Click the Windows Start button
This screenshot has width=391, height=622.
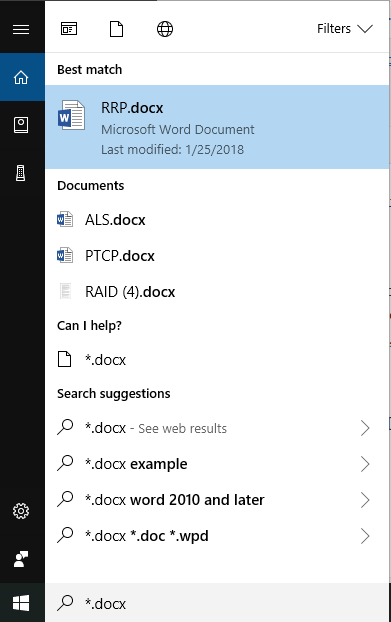(x=21, y=603)
